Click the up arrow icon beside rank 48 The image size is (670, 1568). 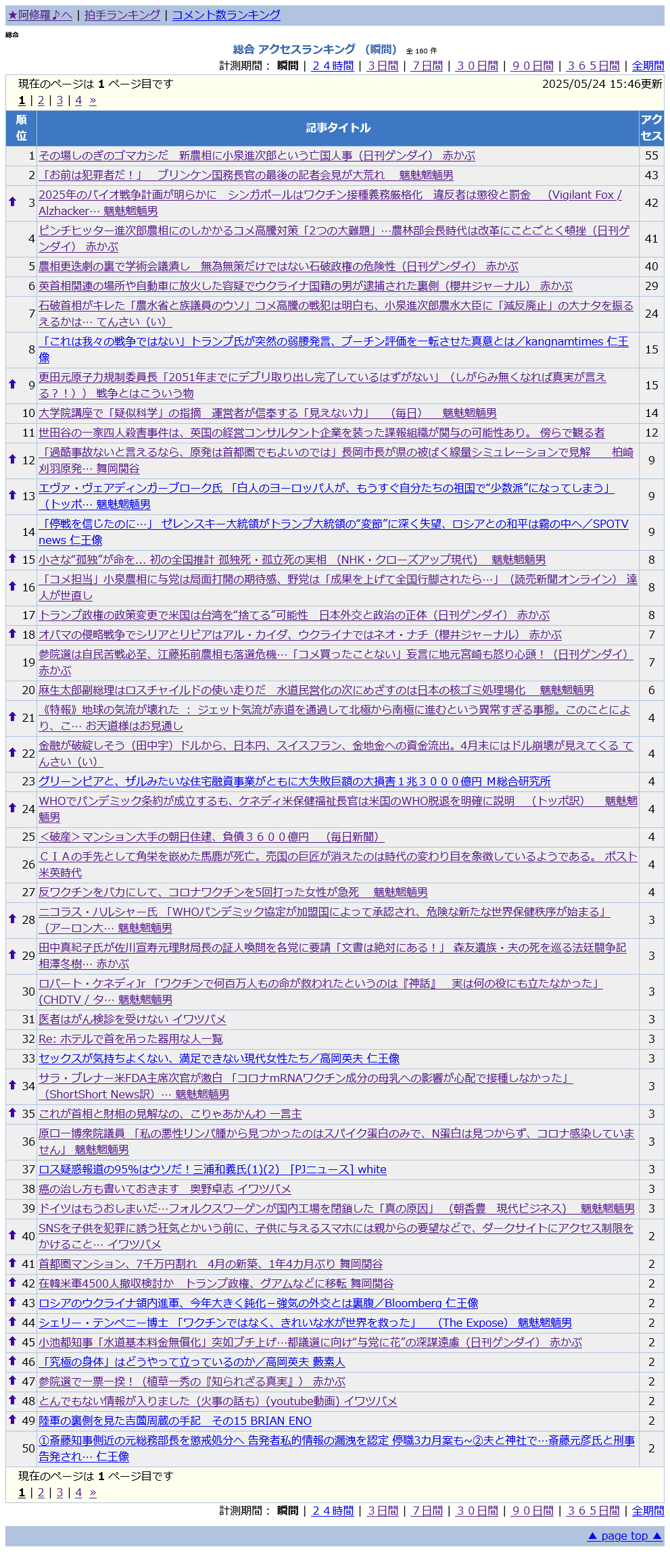point(12,1400)
